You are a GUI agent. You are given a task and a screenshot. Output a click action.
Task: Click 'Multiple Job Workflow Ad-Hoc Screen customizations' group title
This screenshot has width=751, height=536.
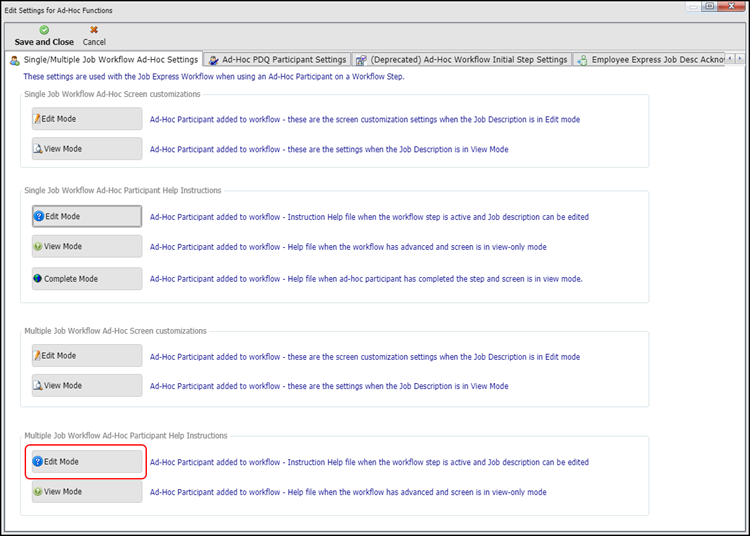tap(115, 331)
